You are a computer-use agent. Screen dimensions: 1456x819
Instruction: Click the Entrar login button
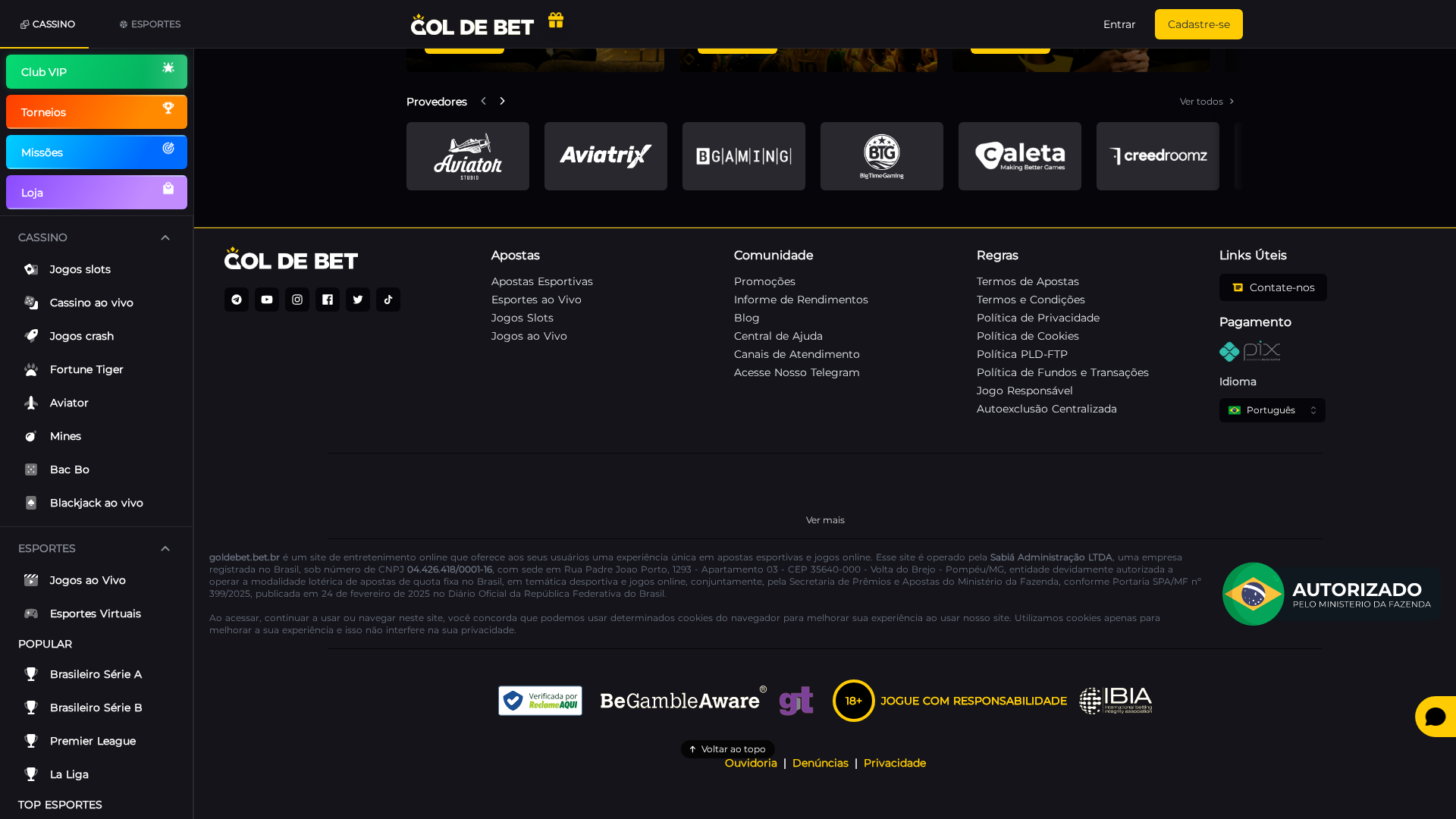click(x=1119, y=24)
